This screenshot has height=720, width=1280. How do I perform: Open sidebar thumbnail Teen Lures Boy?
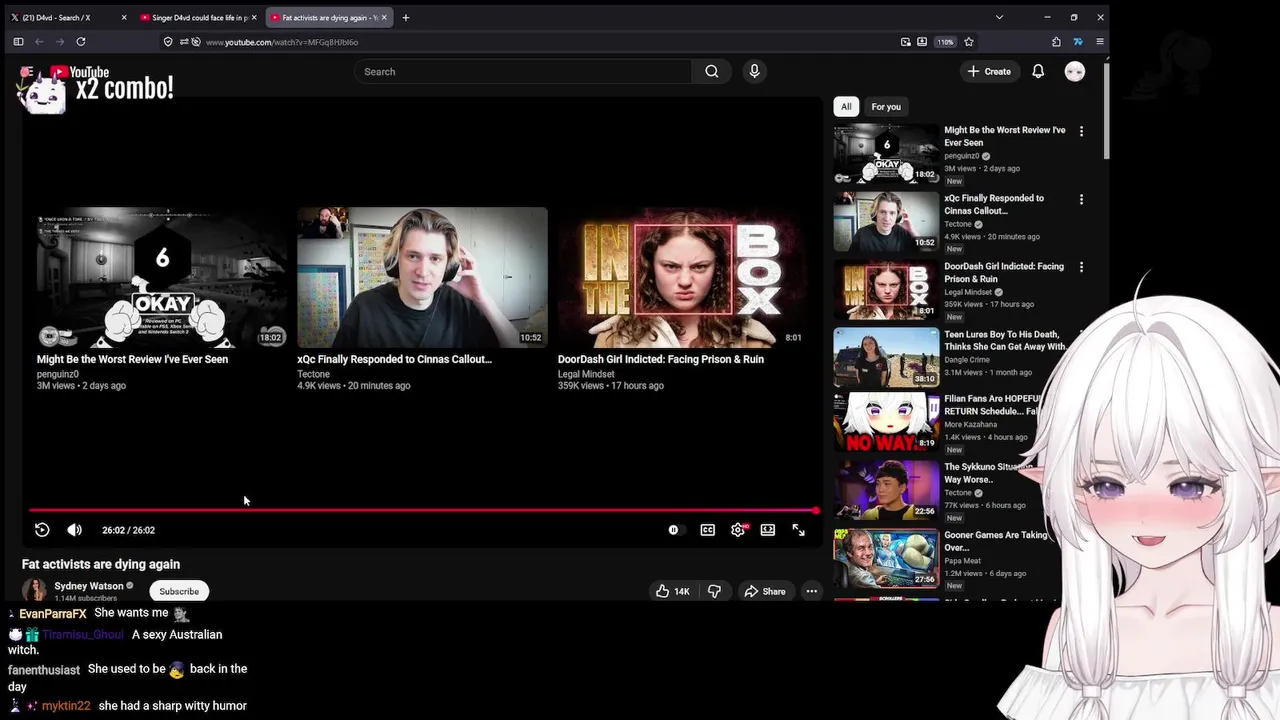point(886,358)
